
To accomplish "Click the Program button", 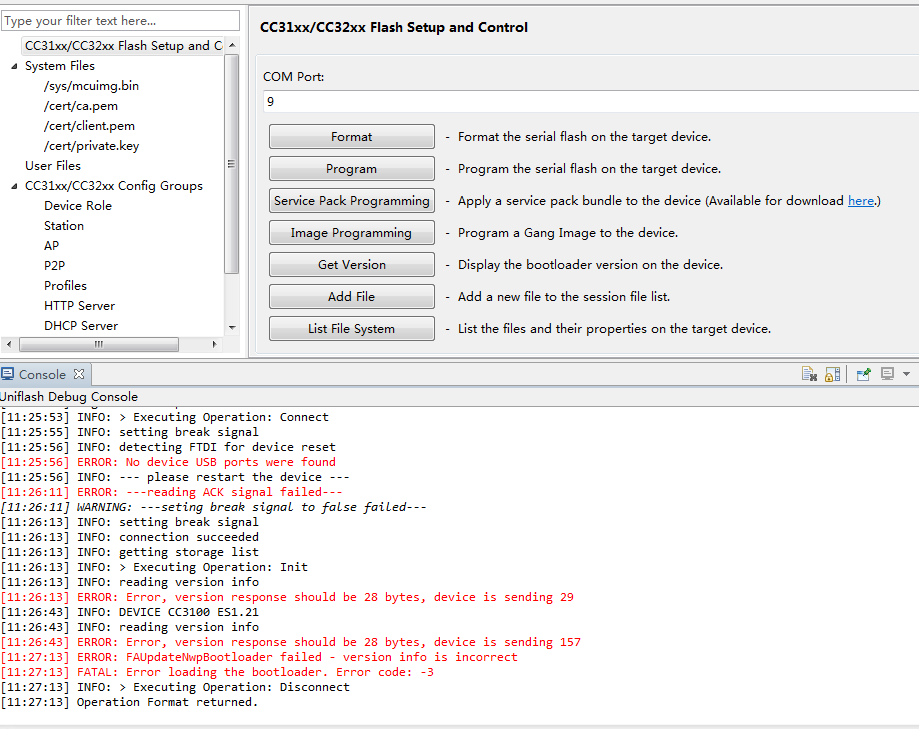I will (x=352, y=169).
